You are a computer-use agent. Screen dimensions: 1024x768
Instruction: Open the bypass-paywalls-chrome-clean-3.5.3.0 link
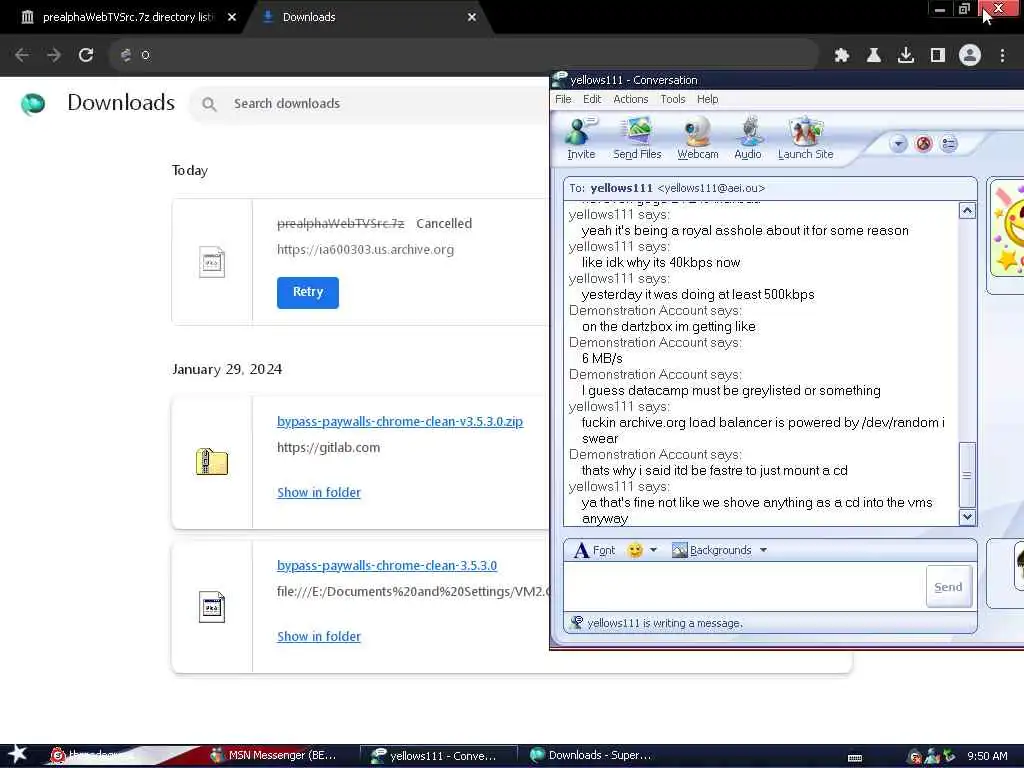387,565
